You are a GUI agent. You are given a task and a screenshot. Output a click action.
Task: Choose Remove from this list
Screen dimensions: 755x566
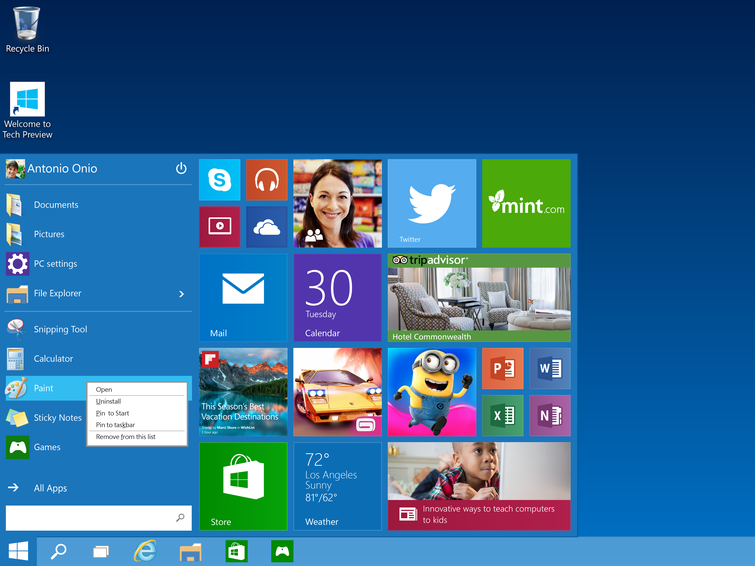click(x=137, y=437)
